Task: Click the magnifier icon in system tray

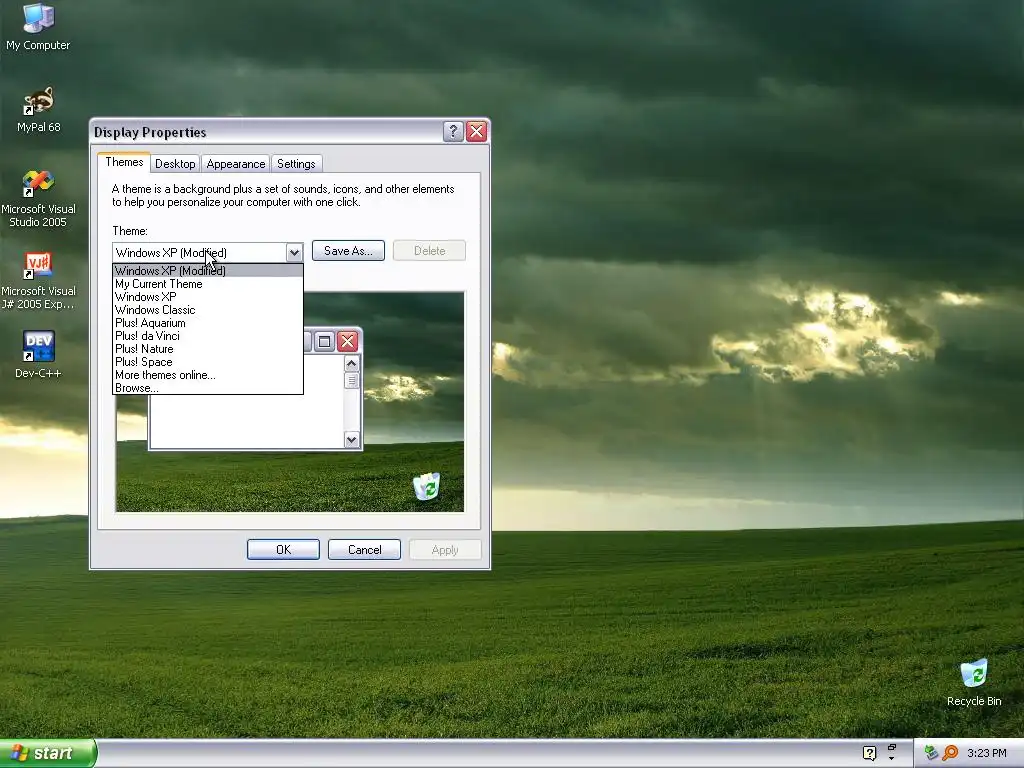Action: (x=950, y=753)
